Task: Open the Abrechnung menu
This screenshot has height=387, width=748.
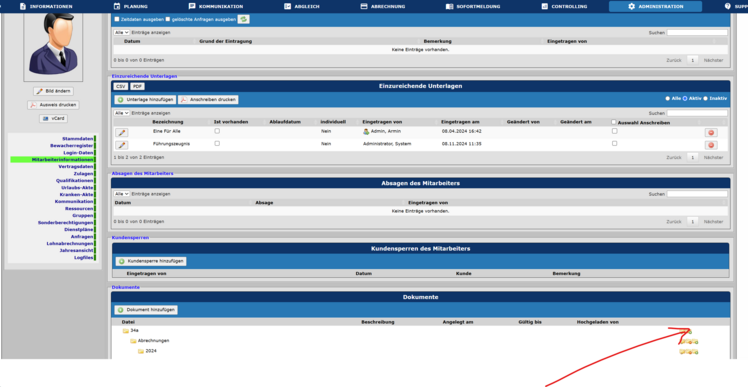Action: click(383, 6)
